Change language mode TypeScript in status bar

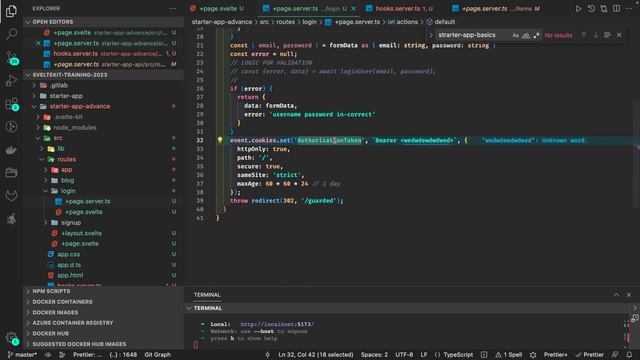pos(458,355)
